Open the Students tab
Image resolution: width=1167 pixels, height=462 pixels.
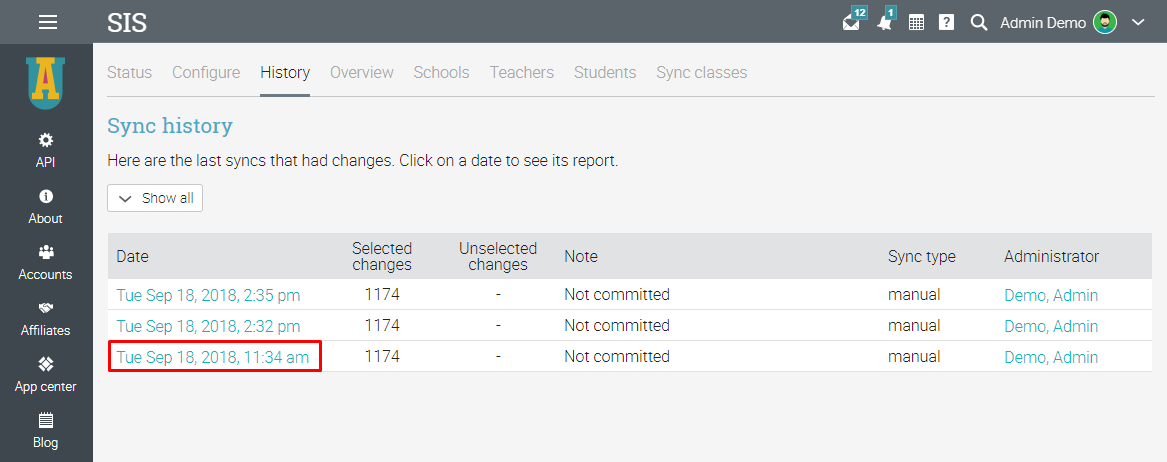tap(605, 72)
